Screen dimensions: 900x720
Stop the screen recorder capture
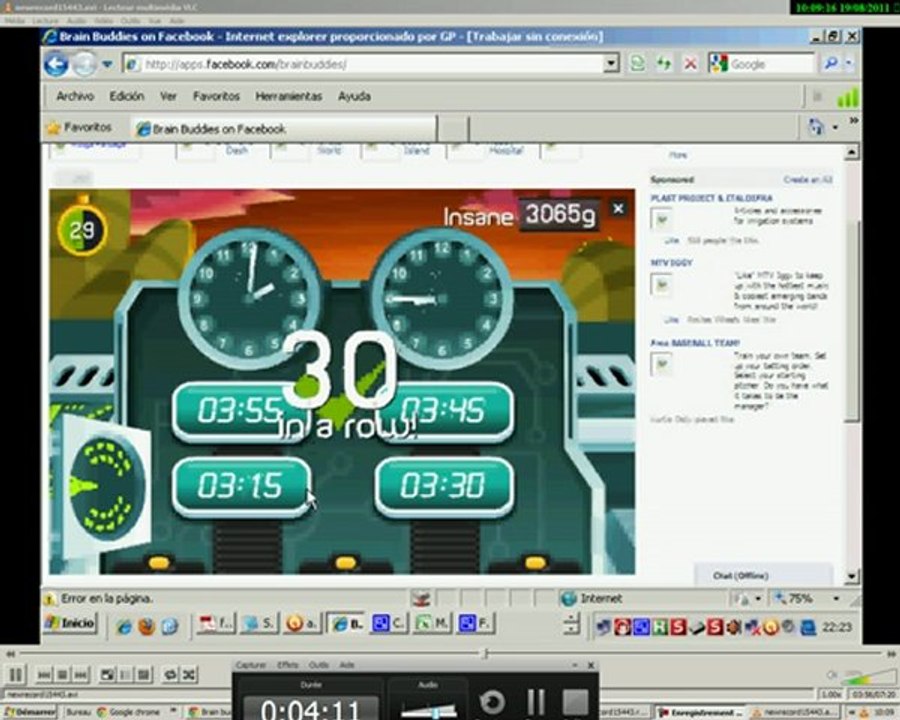[x=575, y=702]
